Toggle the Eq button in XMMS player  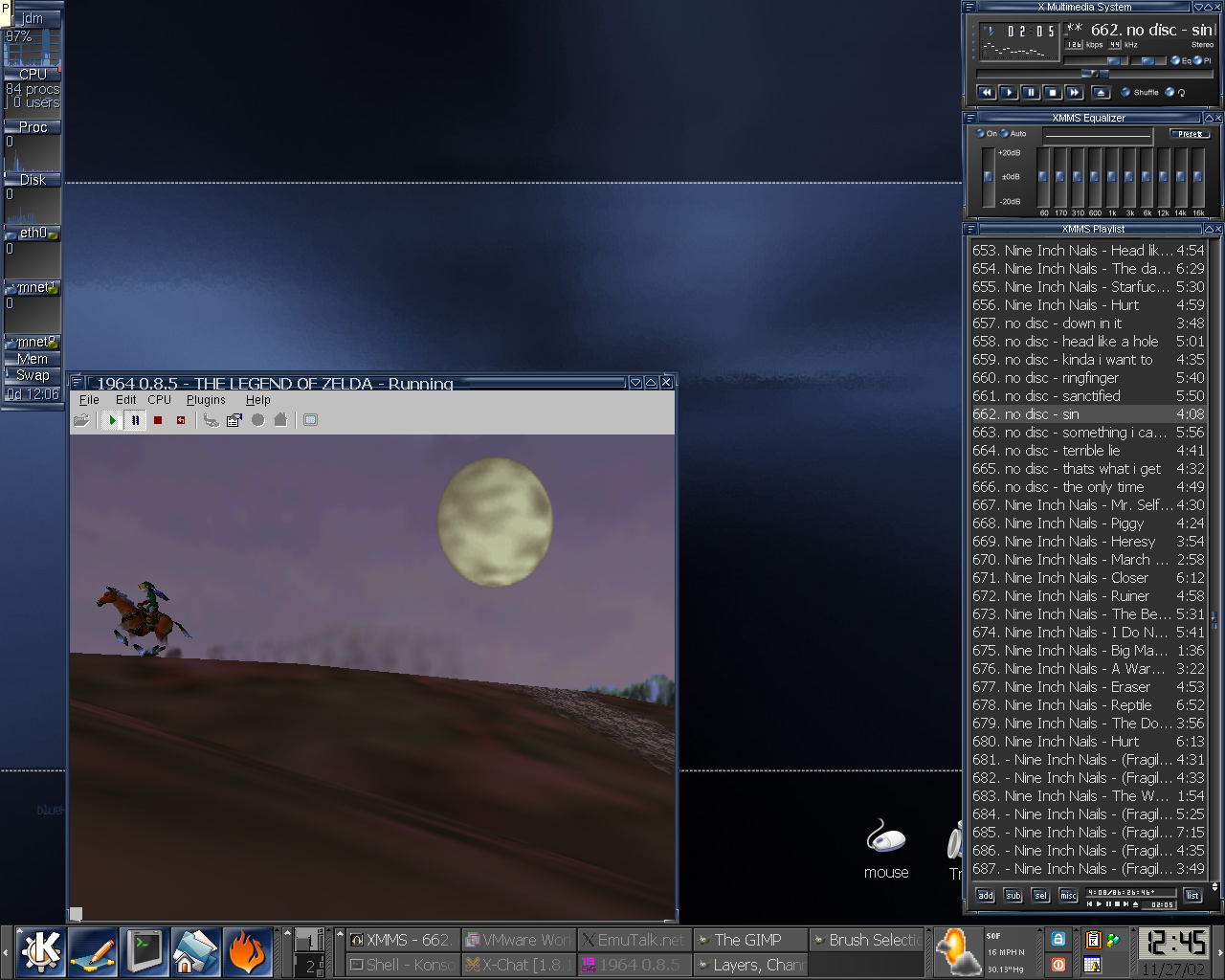point(1180,60)
